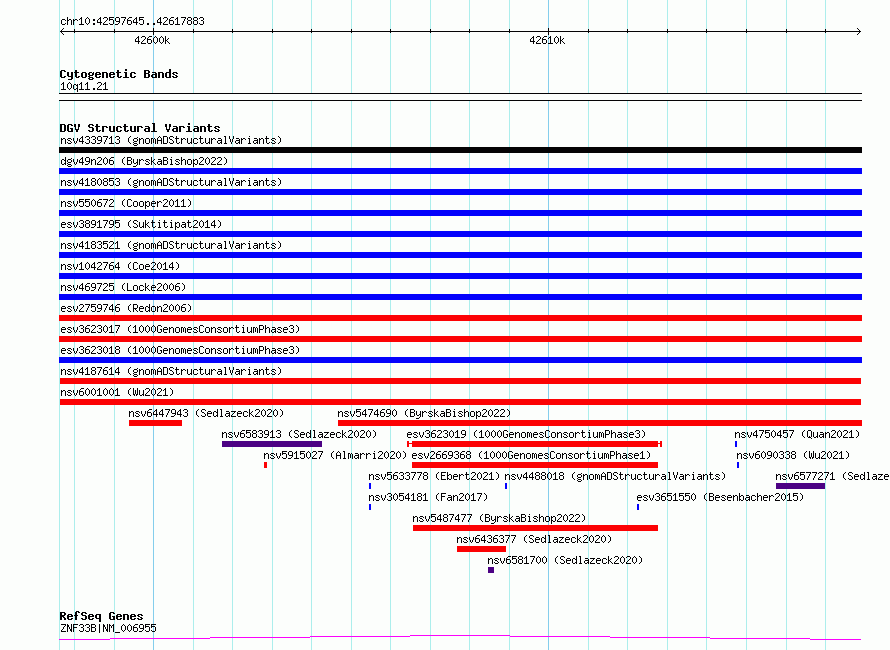This screenshot has width=890, height=650.
Task: Select the 10q11.21 cytogenetic band label
Action: (x=84, y=86)
